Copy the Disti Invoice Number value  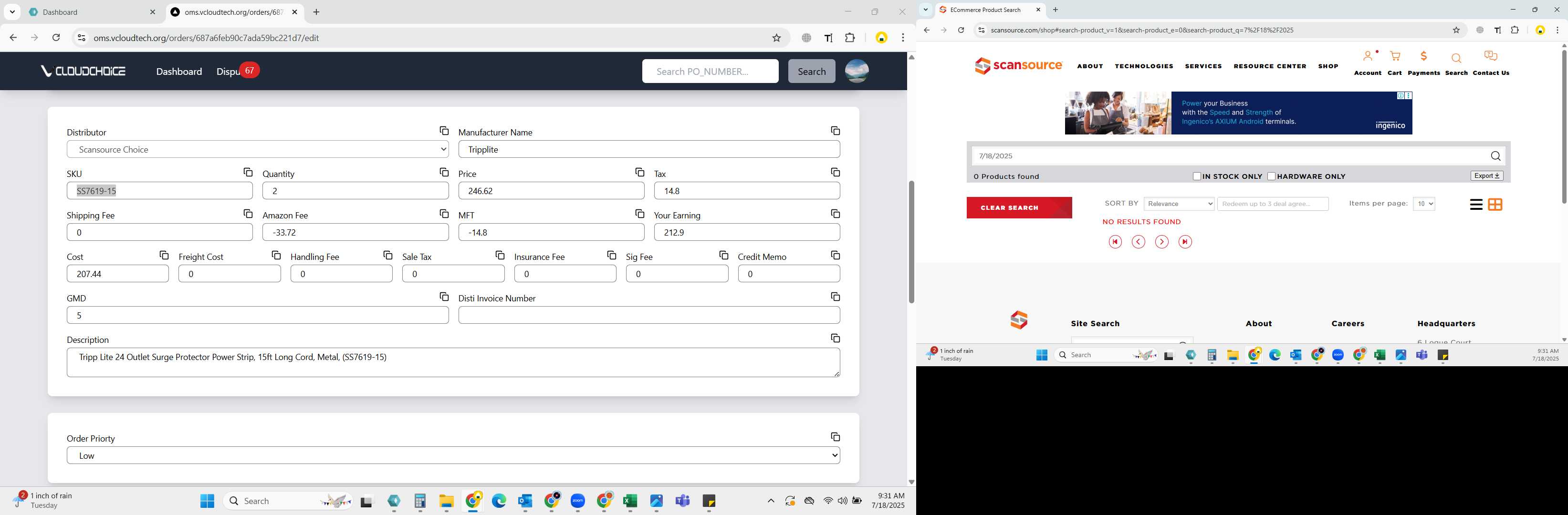(x=835, y=296)
